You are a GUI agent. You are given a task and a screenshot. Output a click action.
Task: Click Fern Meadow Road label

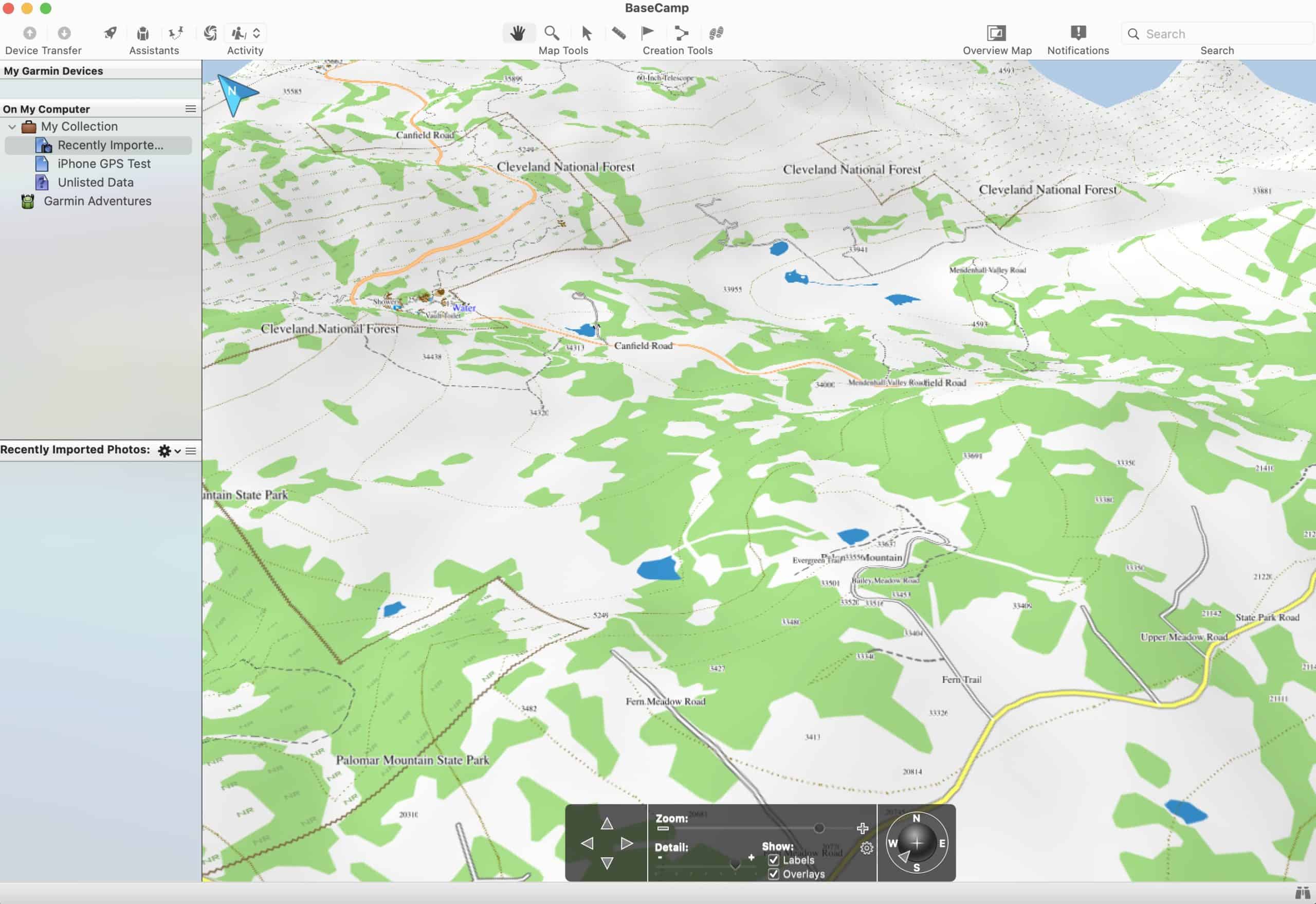(x=665, y=701)
